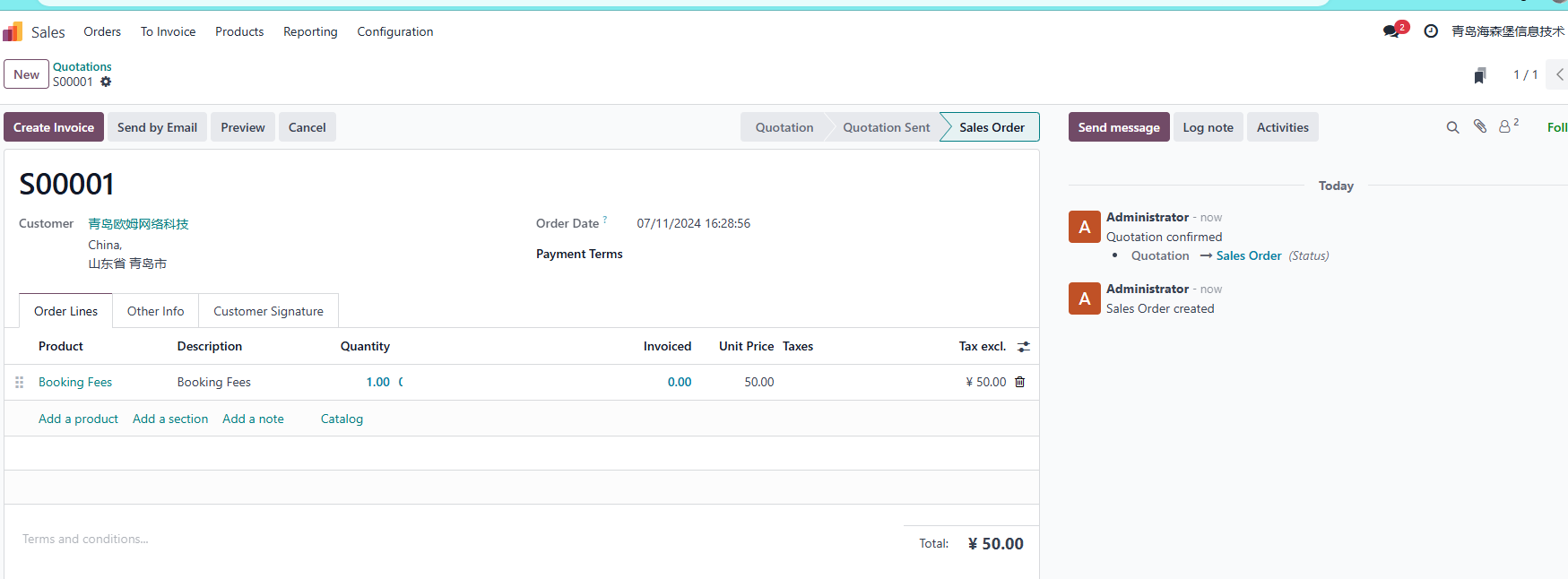Viewport: 1568px width, 579px height.
Task: Open the Products menu
Action: tap(239, 31)
